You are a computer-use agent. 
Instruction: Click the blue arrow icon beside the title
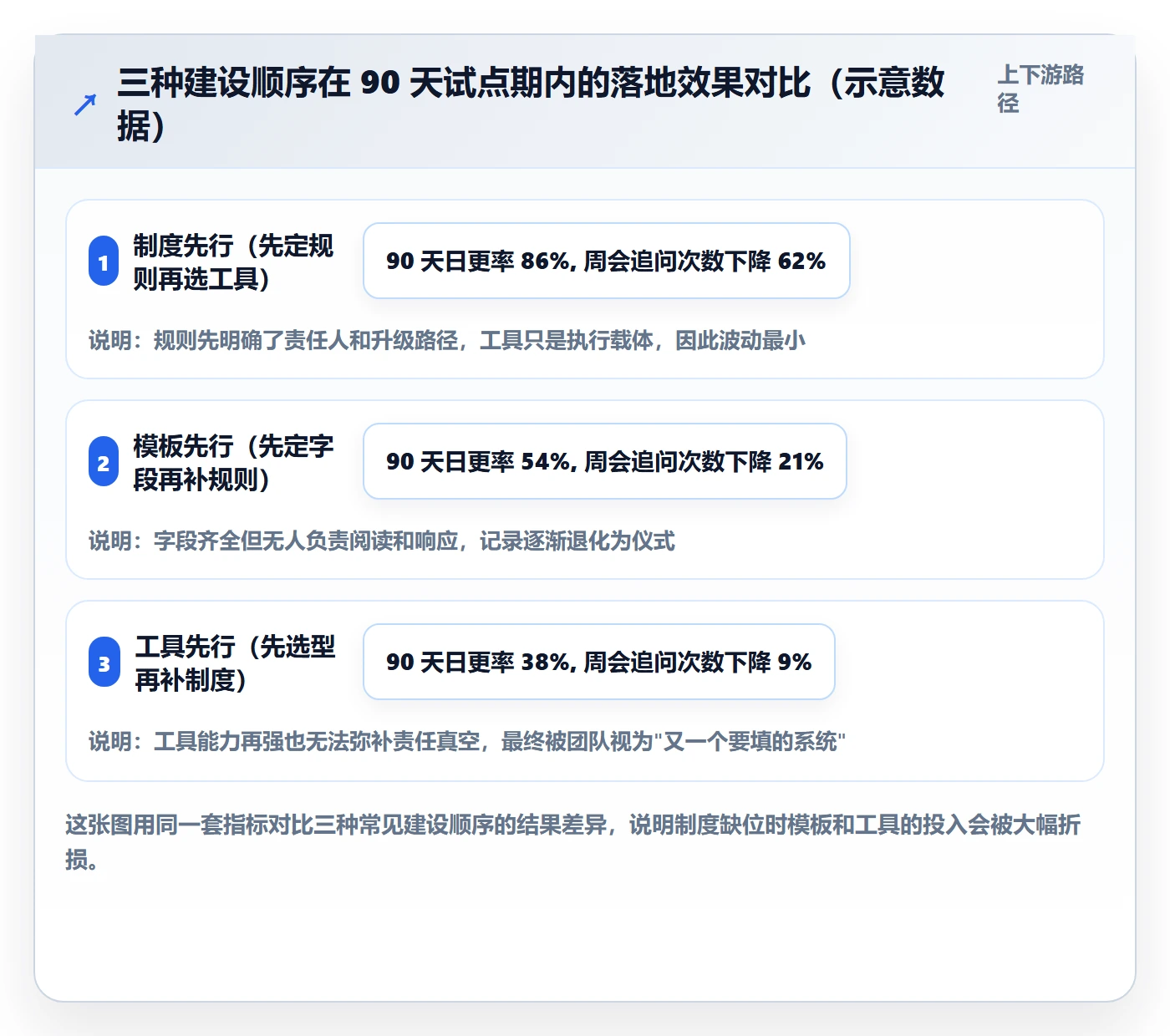tap(85, 105)
